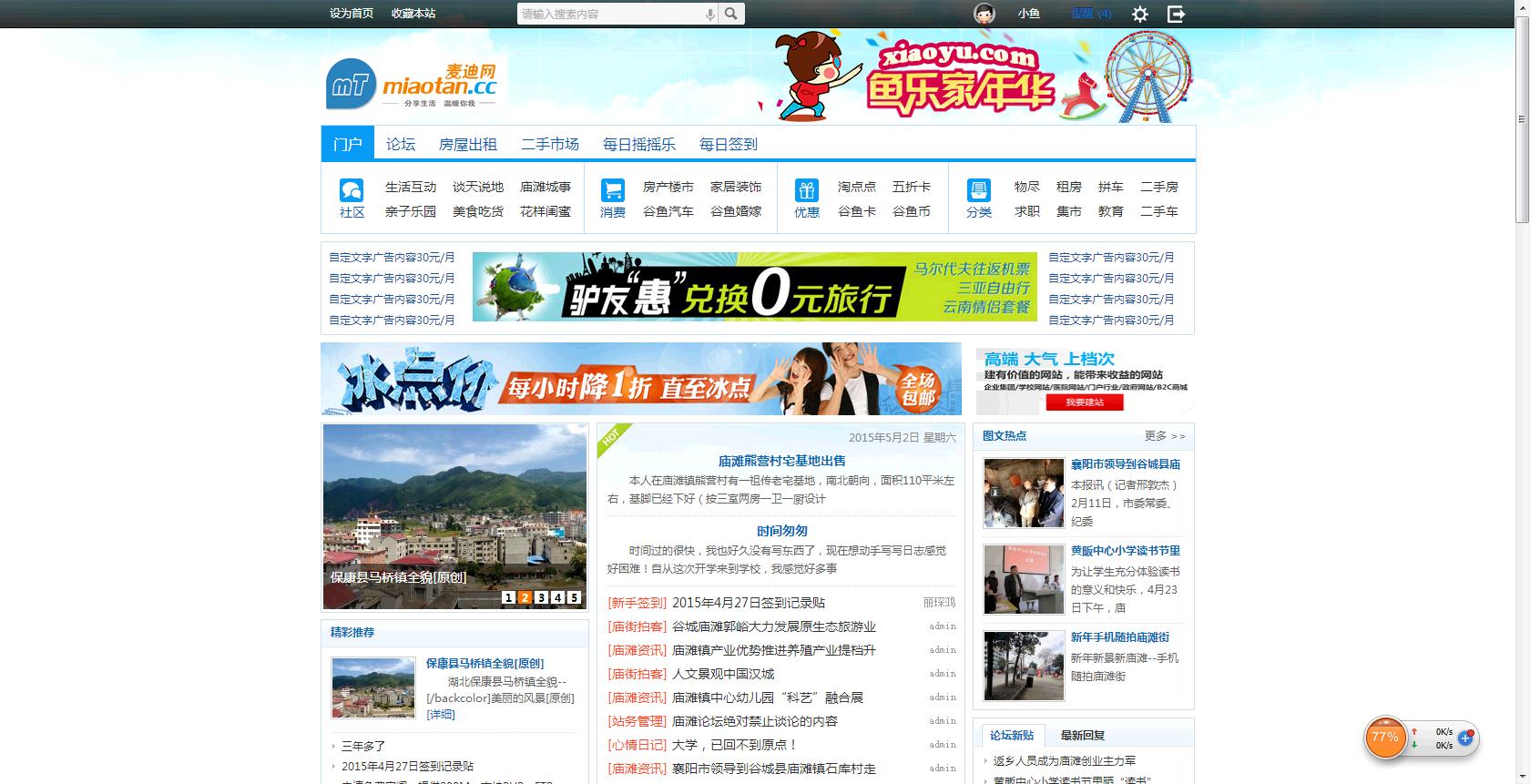
Task: Open the 三年多了 list item
Action: [x=363, y=746]
